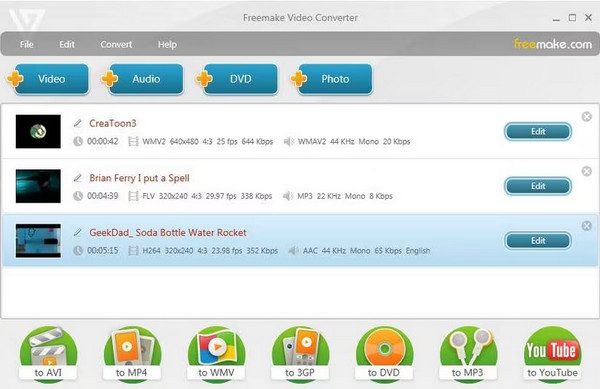This screenshot has width=600, height=389.
Task: Burn to DVD
Action: (384, 354)
